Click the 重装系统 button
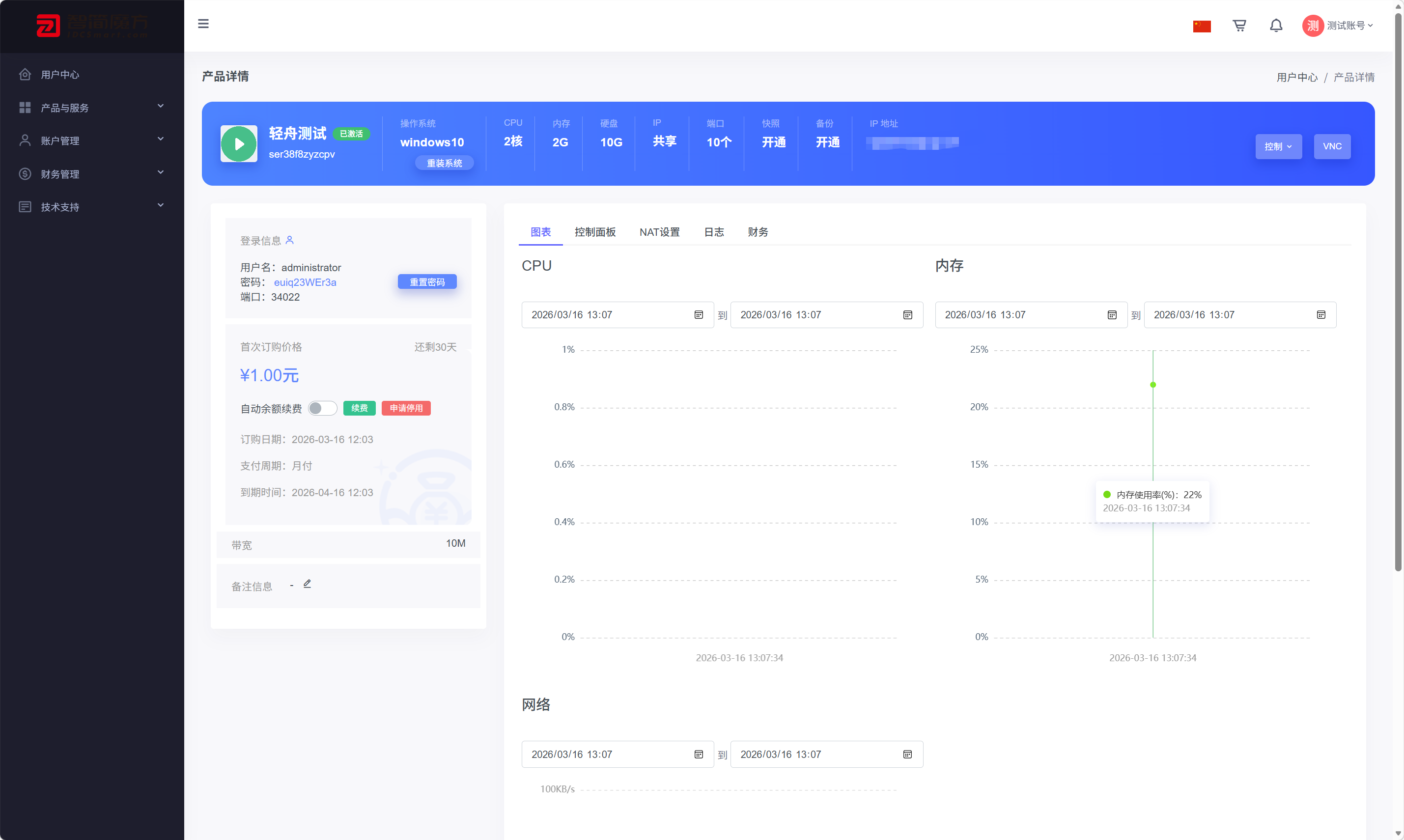Viewport: 1404px width, 840px height. click(444, 163)
